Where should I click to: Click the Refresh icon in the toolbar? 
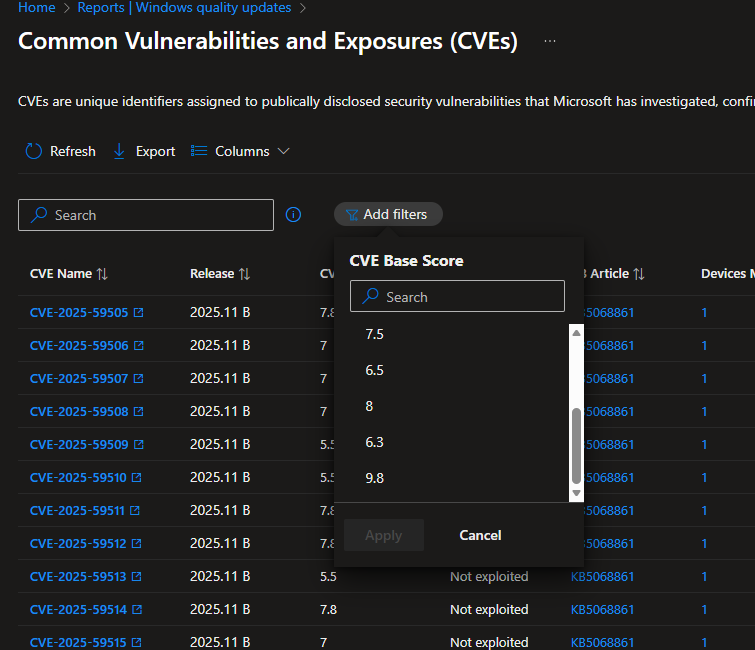(x=33, y=151)
